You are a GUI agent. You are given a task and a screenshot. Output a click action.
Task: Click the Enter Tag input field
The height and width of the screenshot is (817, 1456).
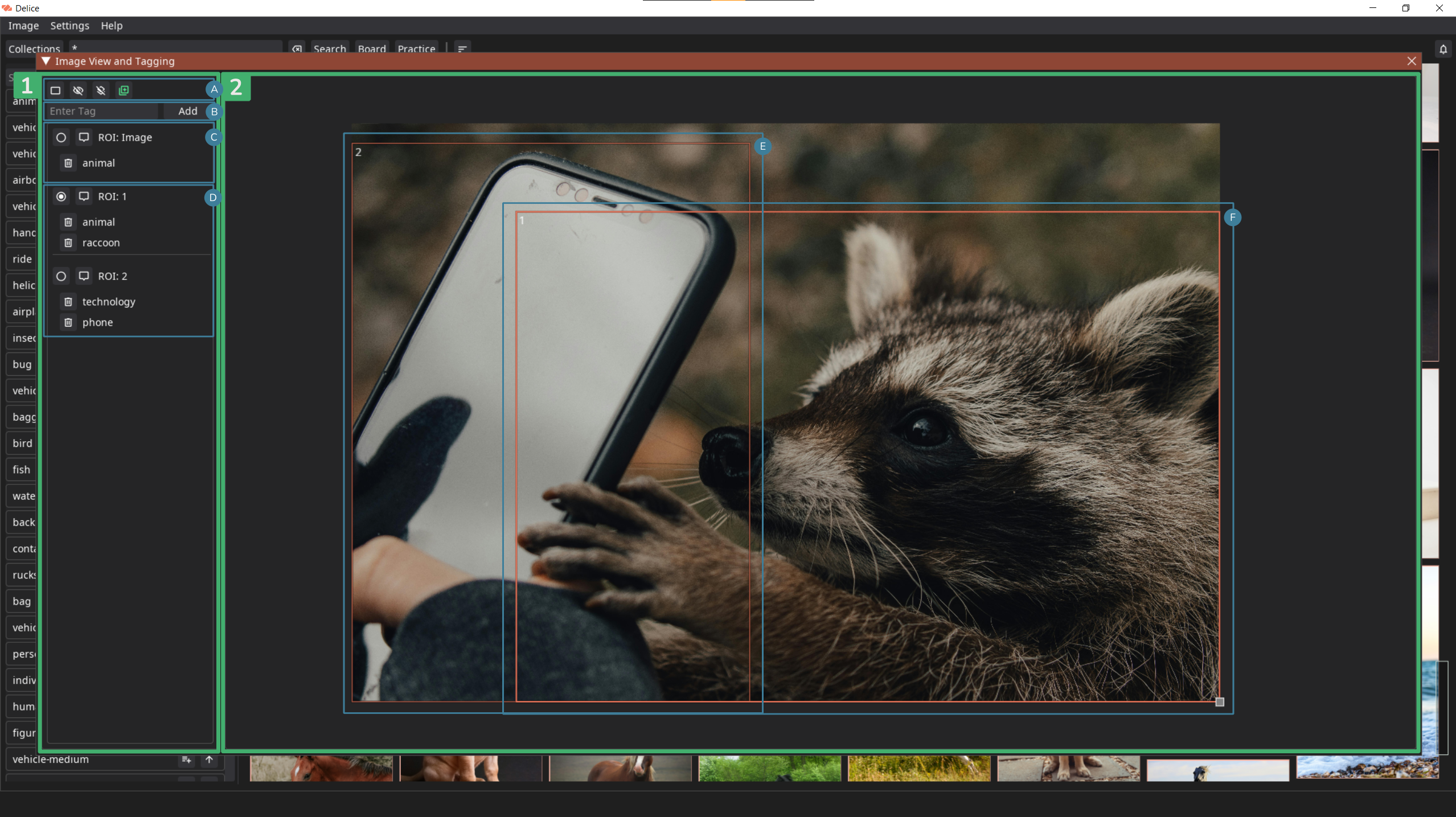click(x=102, y=111)
